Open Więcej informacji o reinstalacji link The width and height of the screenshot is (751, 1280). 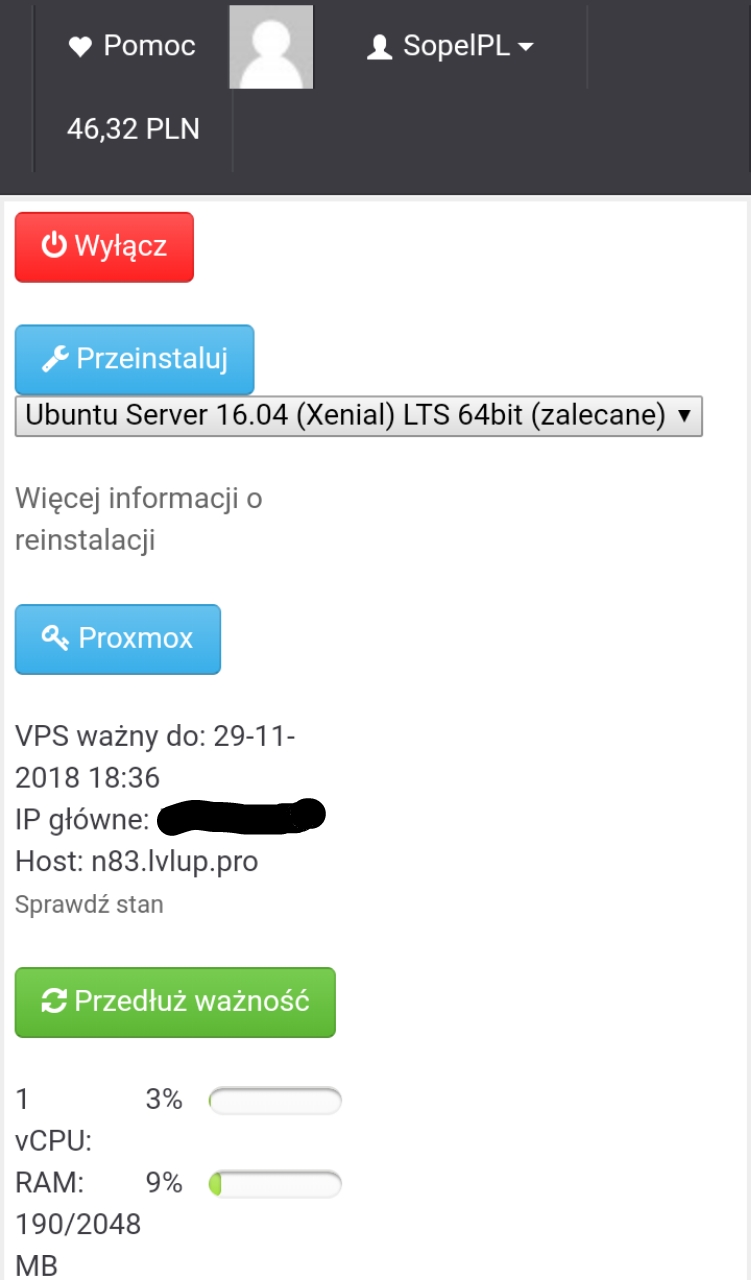pyautogui.click(x=139, y=519)
